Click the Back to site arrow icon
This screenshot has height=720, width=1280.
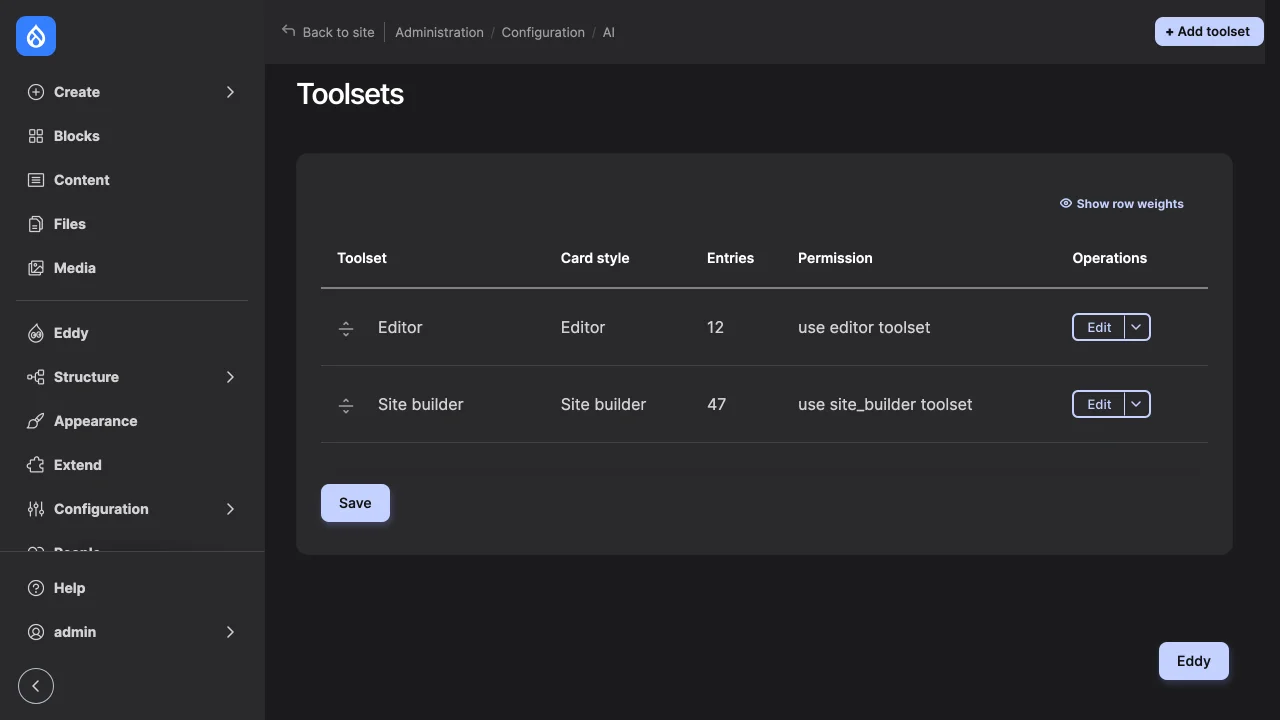tap(289, 31)
